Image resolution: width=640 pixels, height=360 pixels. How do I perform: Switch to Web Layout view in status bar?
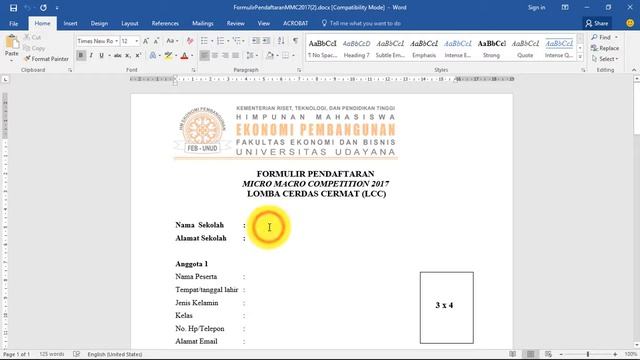tap(548, 354)
